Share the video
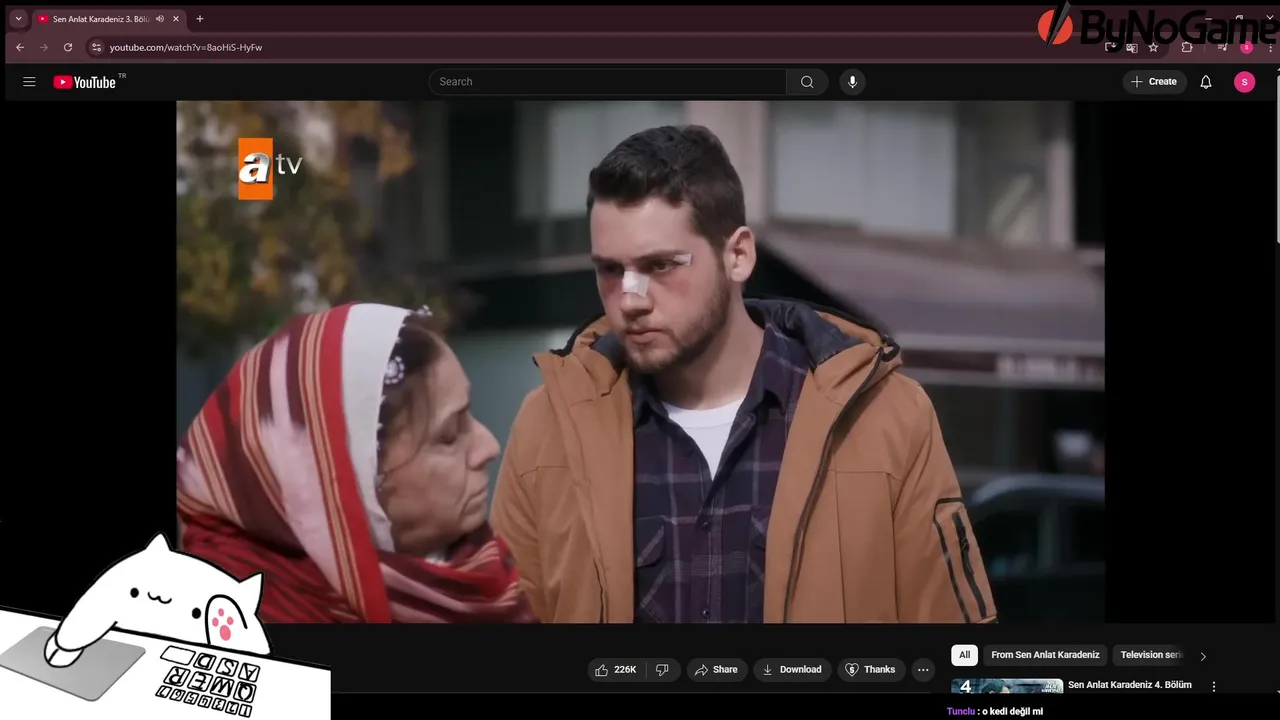This screenshot has height=720, width=1280. 716,670
